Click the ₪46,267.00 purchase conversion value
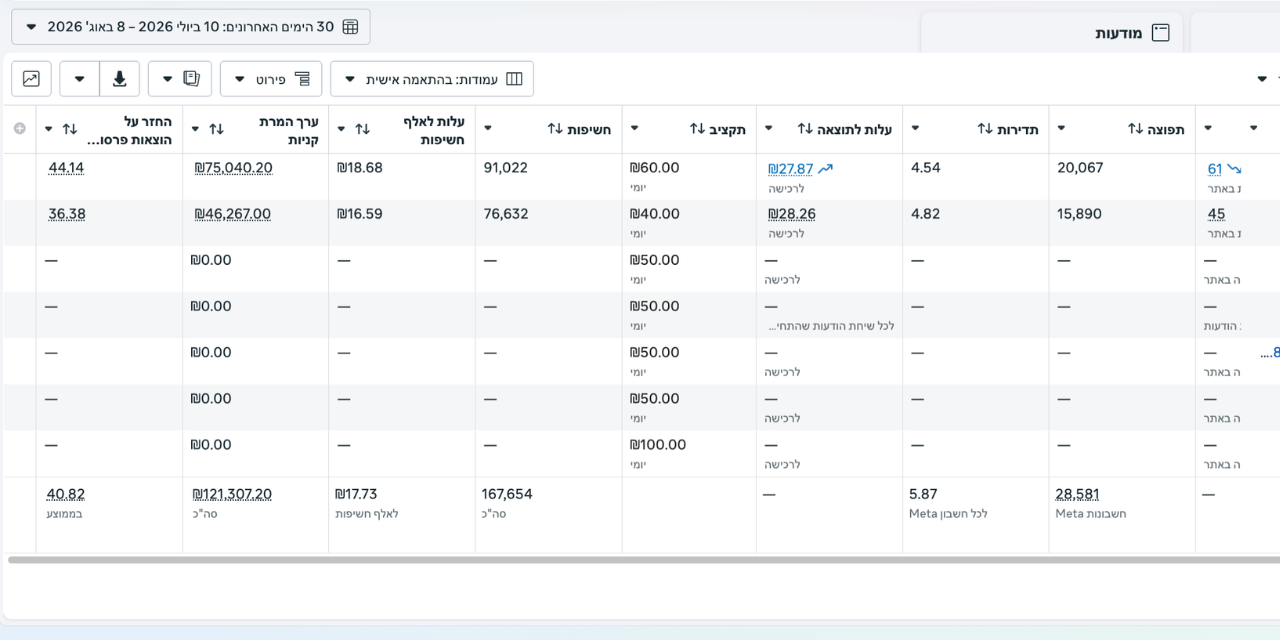Screen dimensions: 1280x640 pos(232,214)
